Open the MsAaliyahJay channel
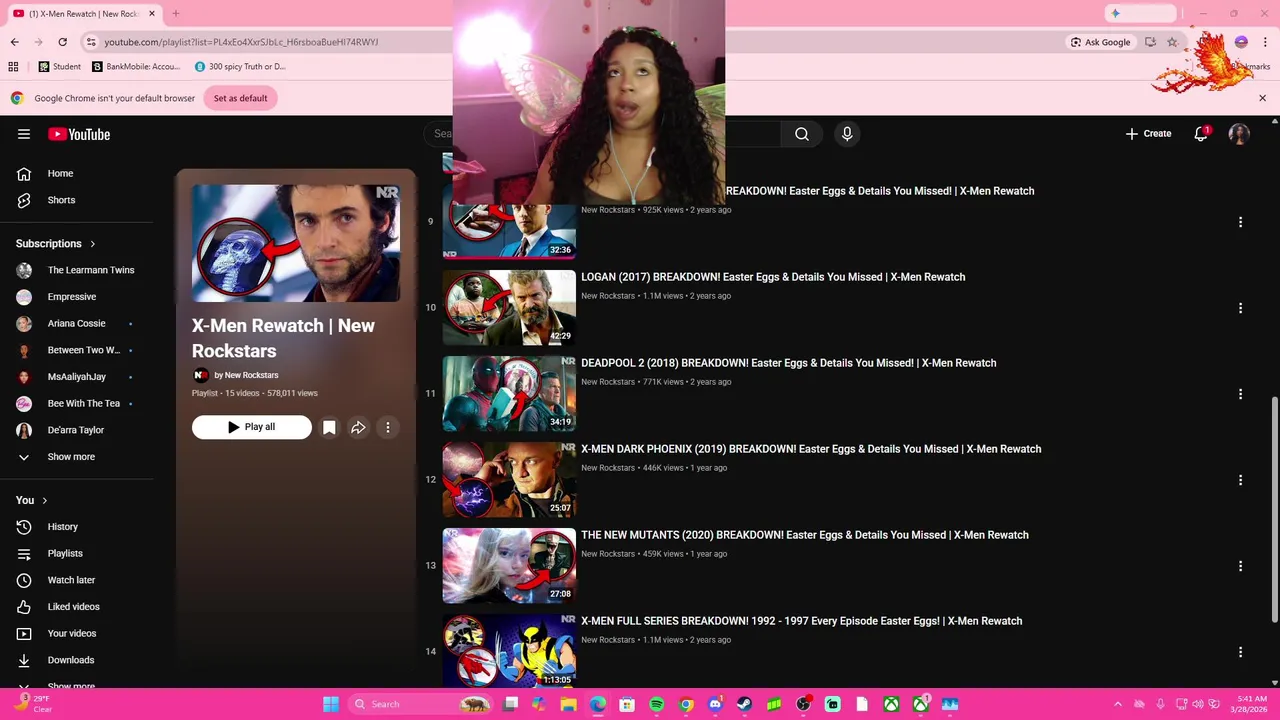The width and height of the screenshot is (1280, 720). coord(77,377)
